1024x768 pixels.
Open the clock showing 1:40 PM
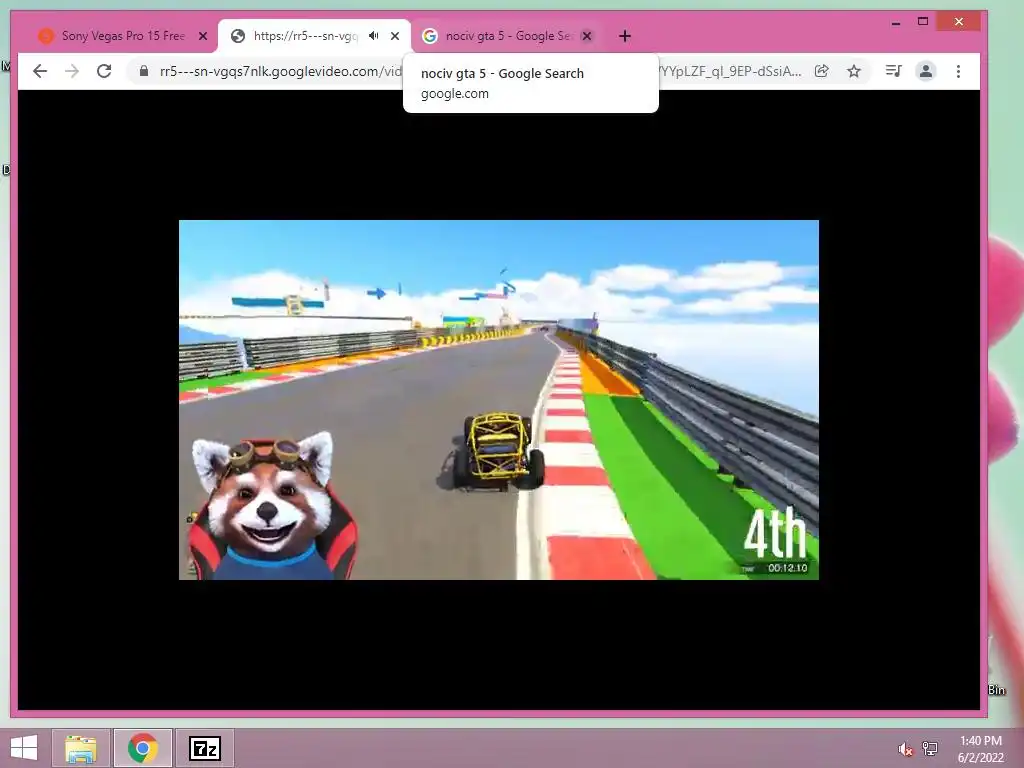[980, 749]
